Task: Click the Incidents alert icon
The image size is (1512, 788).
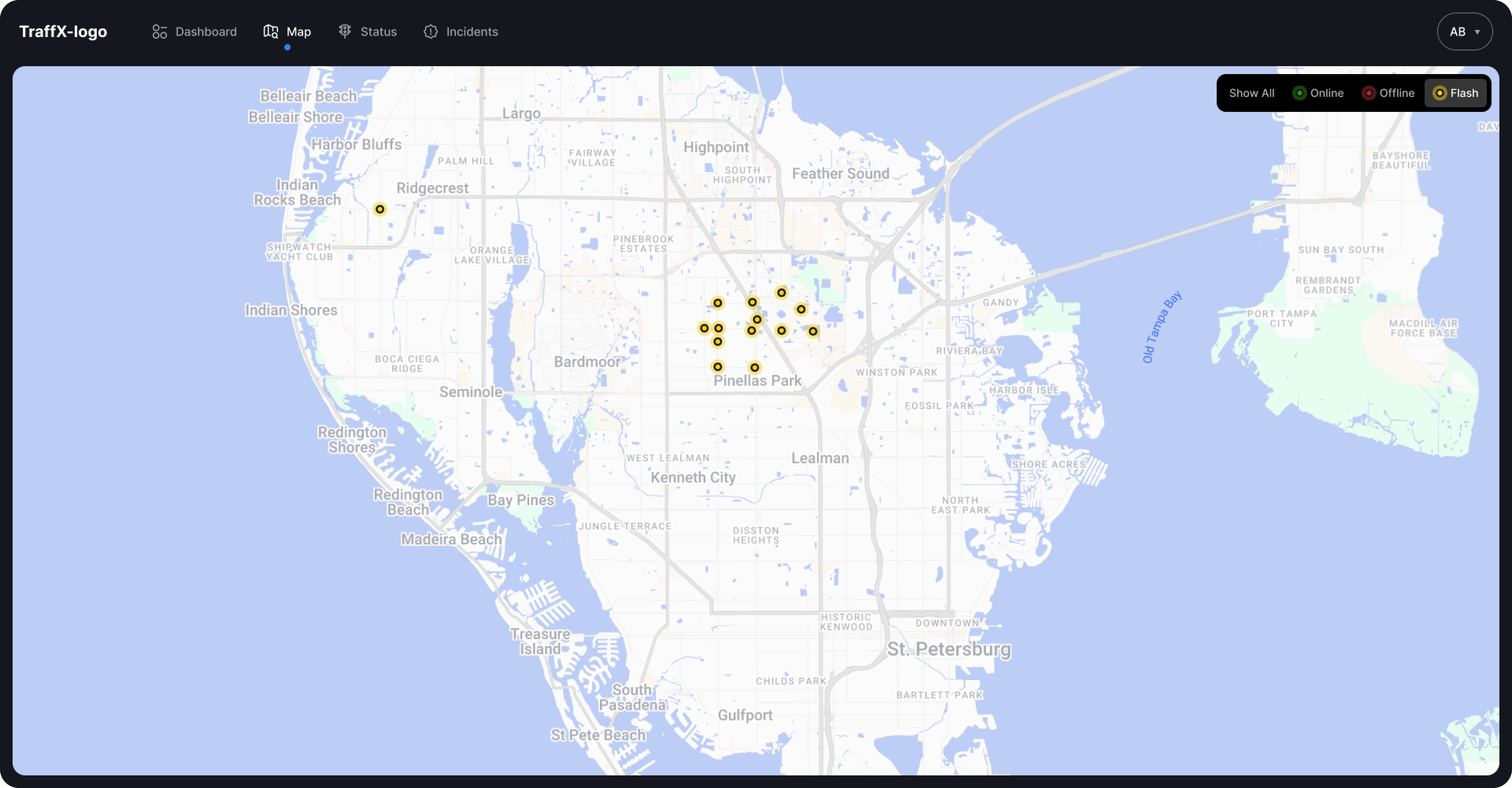Action: tap(431, 32)
